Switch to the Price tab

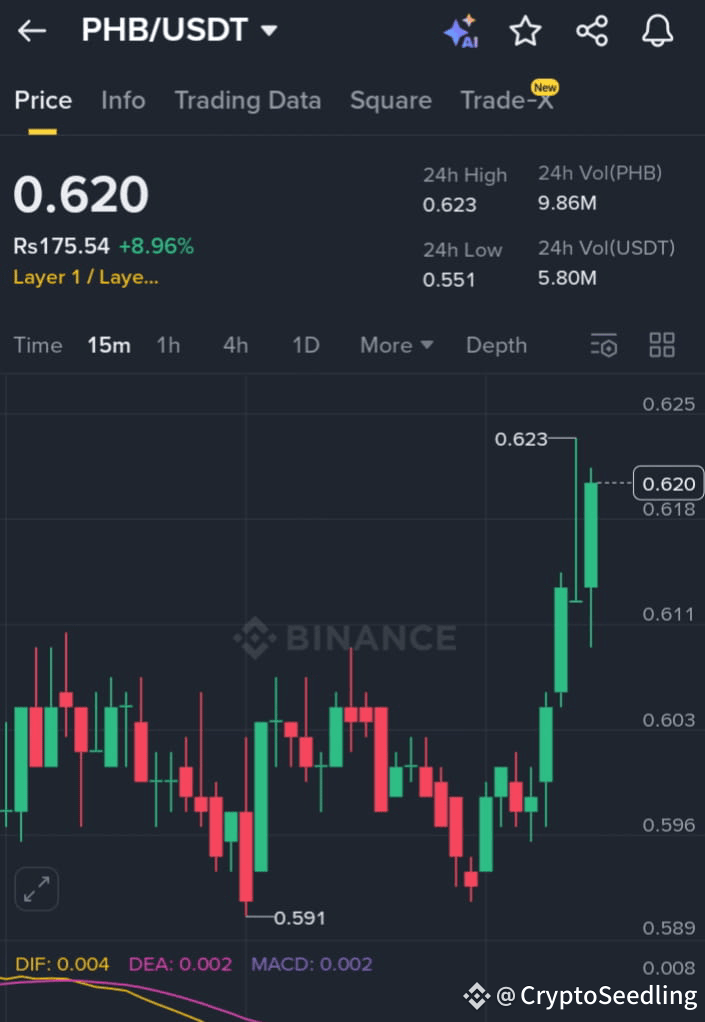tap(43, 100)
